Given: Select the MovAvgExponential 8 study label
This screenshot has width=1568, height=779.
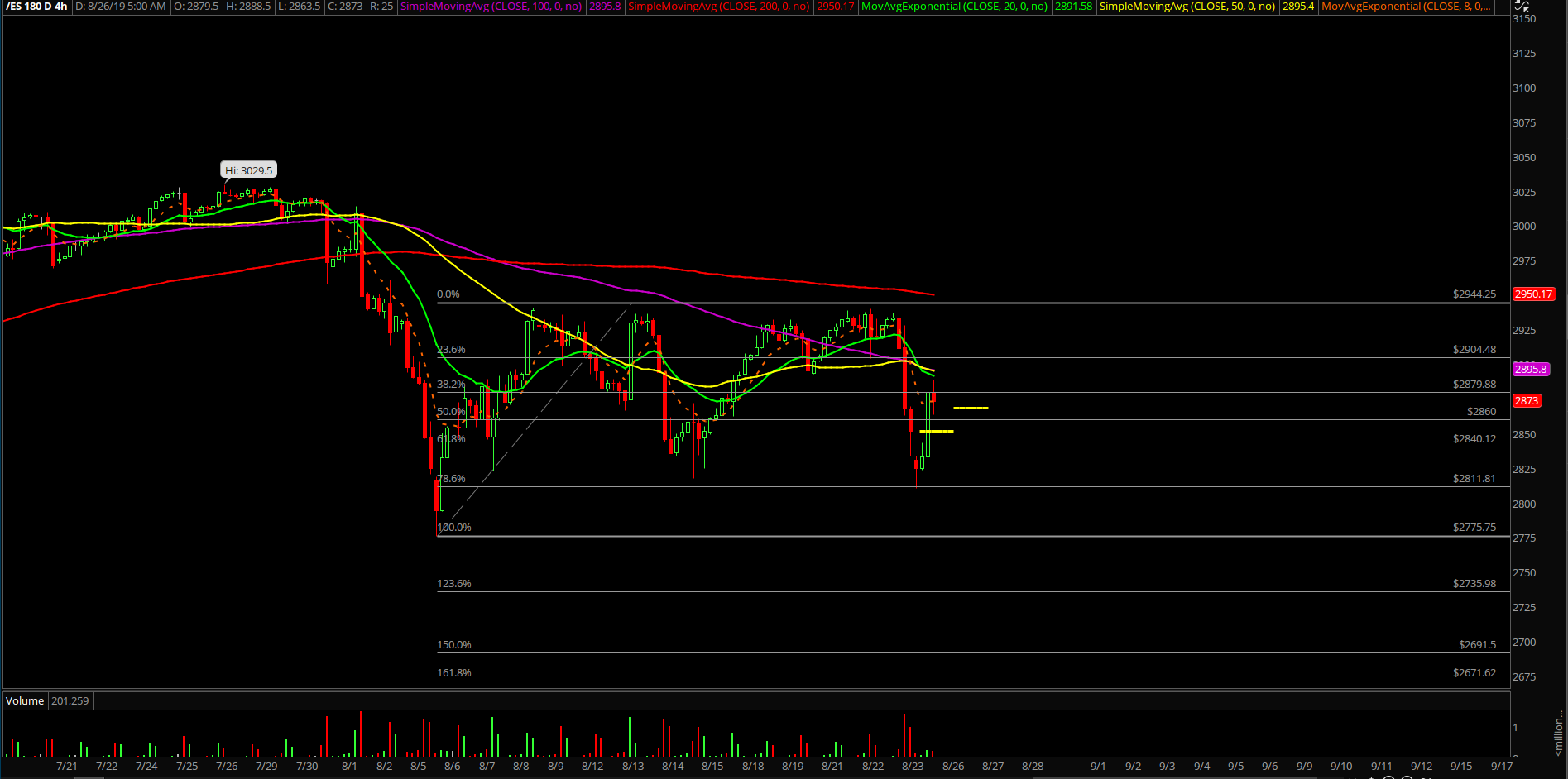Looking at the screenshot, I should [x=1406, y=7].
